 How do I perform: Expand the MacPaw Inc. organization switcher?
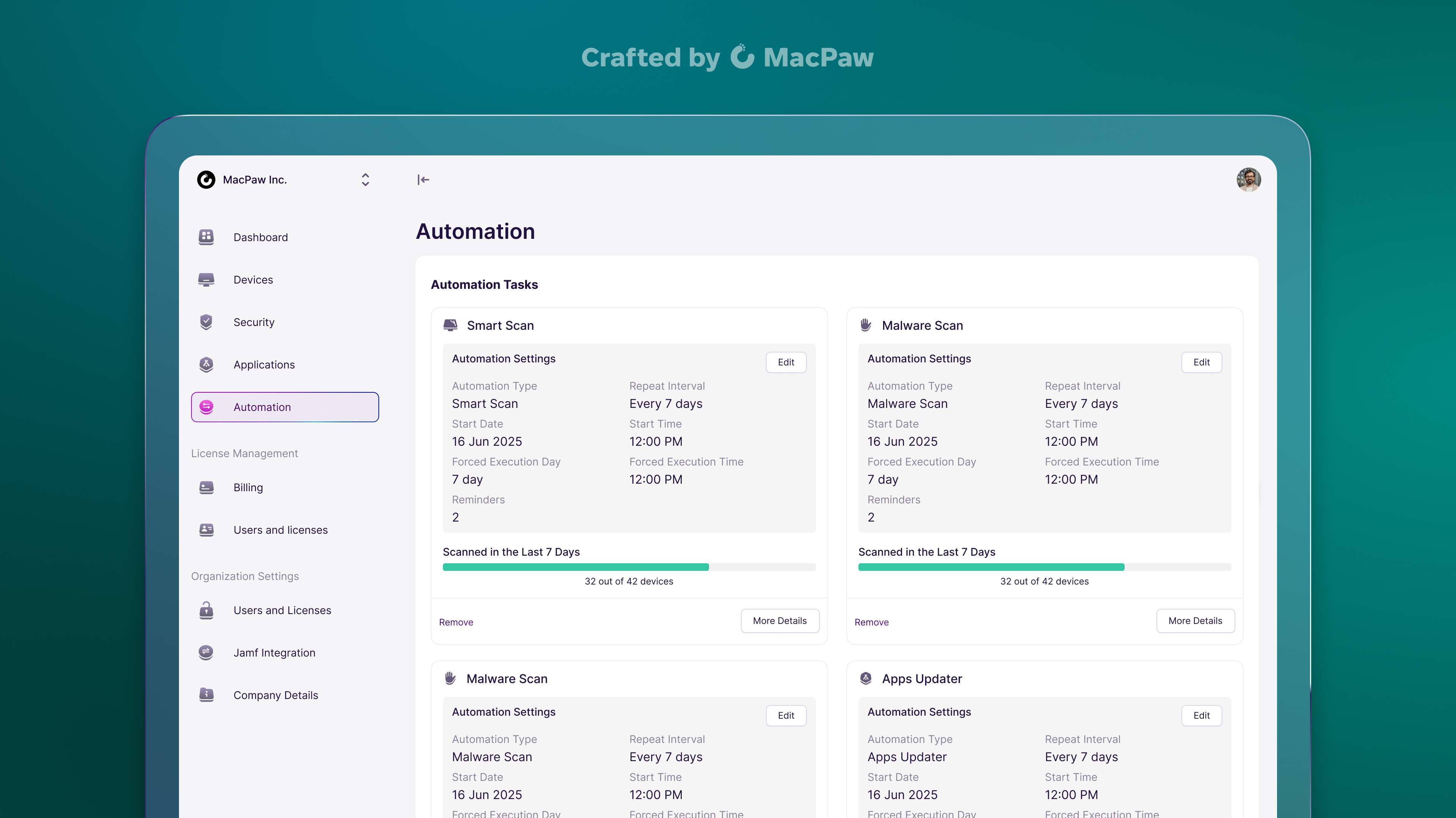click(365, 180)
